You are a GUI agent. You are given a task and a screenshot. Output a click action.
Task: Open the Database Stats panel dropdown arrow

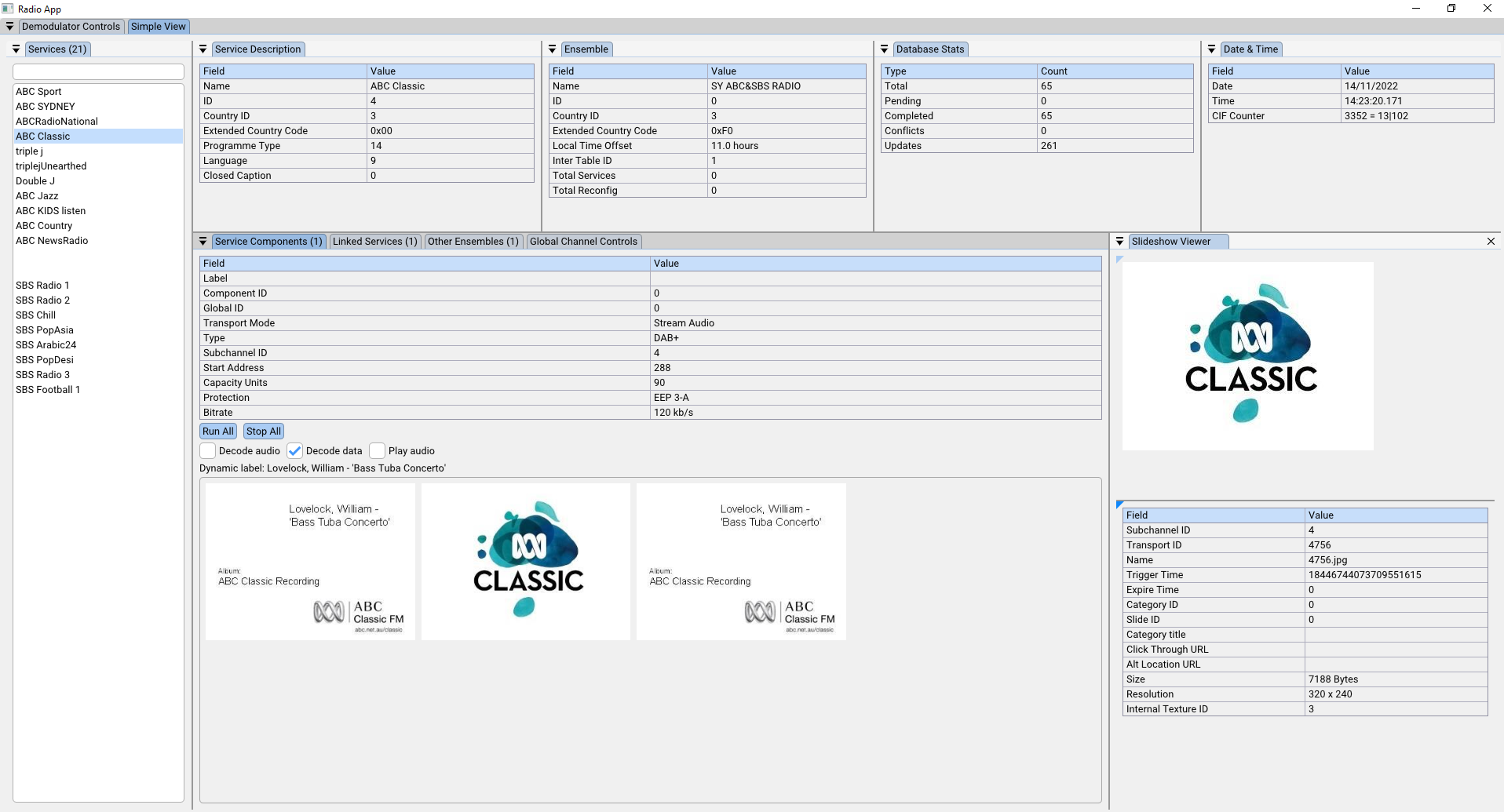[885, 49]
